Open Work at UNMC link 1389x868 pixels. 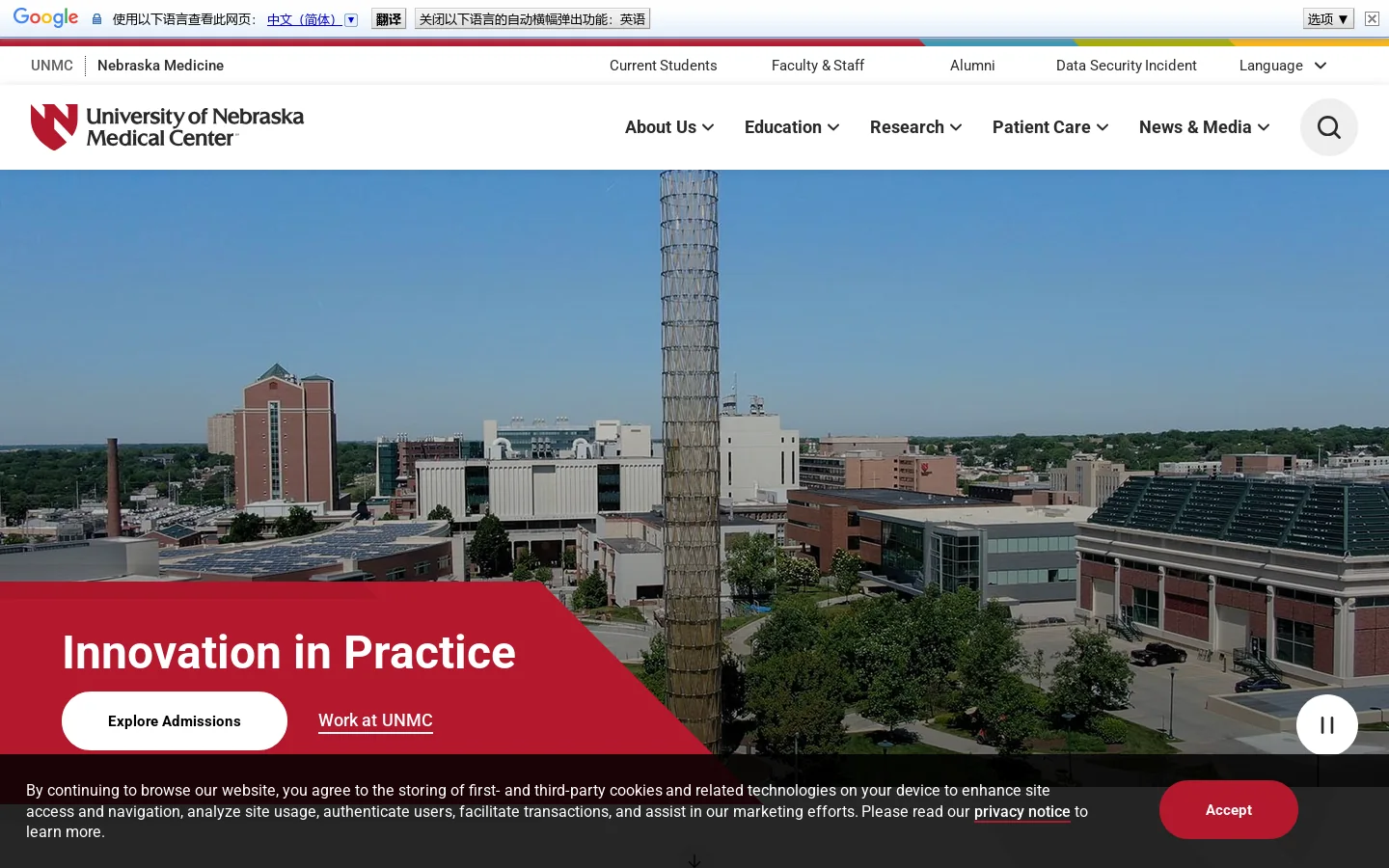[x=375, y=720]
